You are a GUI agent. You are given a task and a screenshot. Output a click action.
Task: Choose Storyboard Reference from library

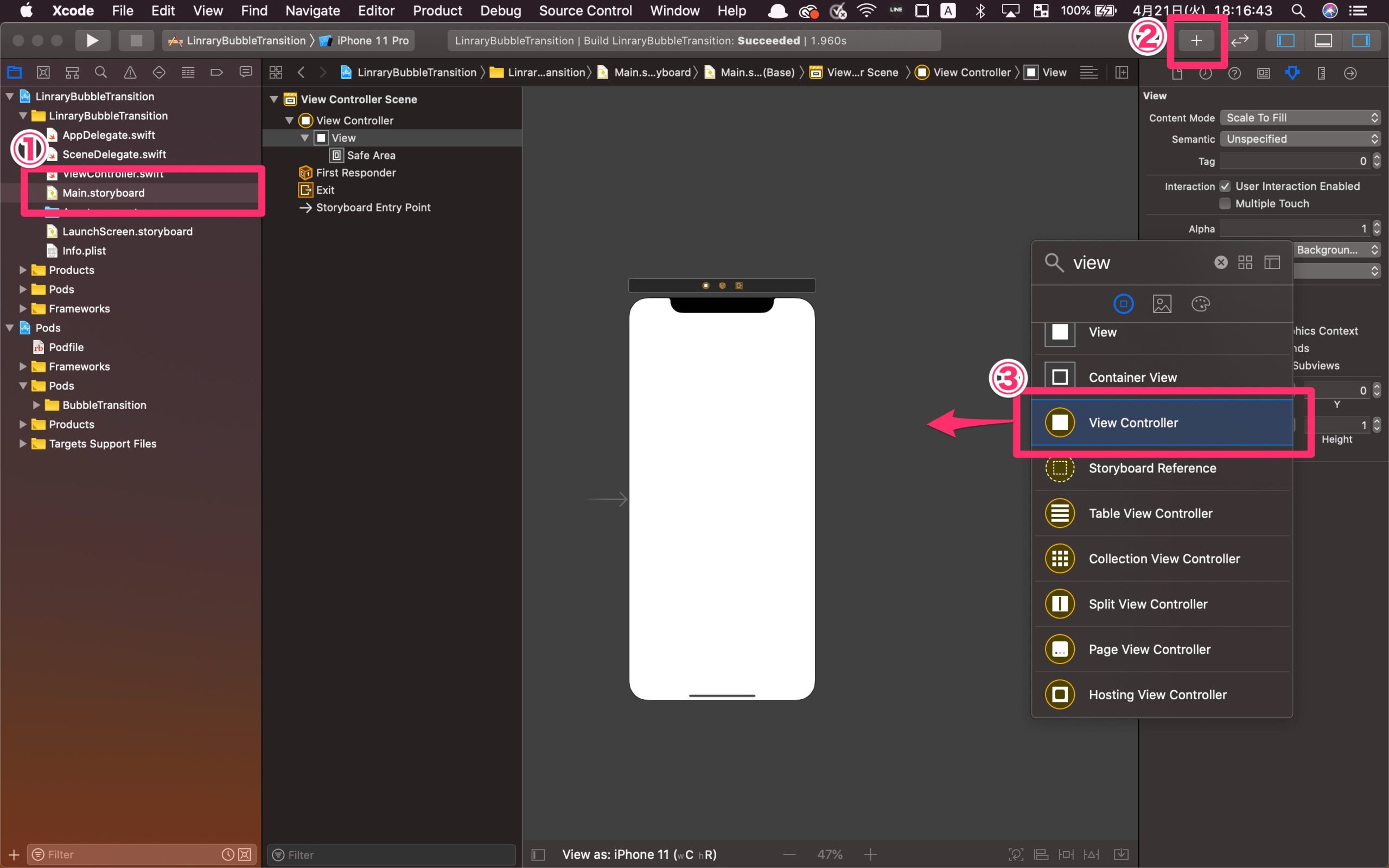pyautogui.click(x=1162, y=468)
